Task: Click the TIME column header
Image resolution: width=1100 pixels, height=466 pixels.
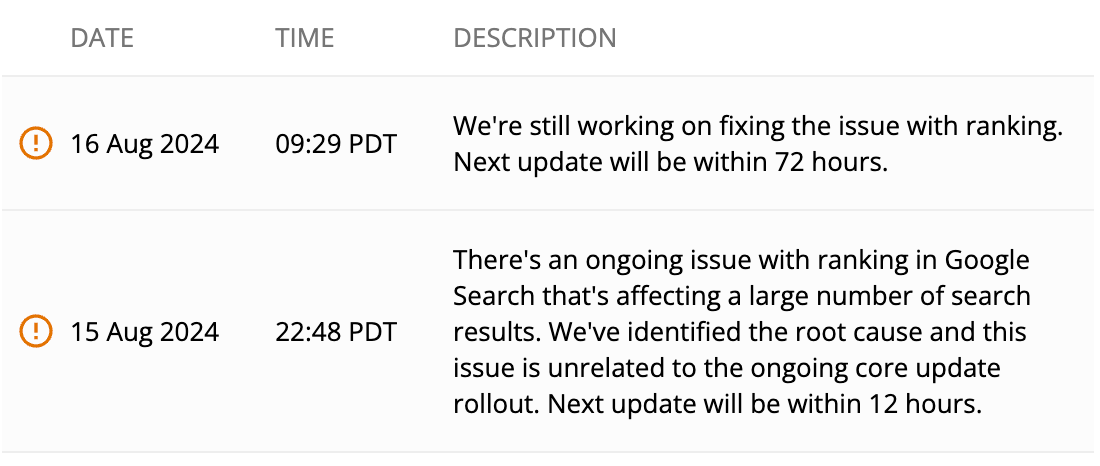Action: pyautogui.click(x=304, y=39)
